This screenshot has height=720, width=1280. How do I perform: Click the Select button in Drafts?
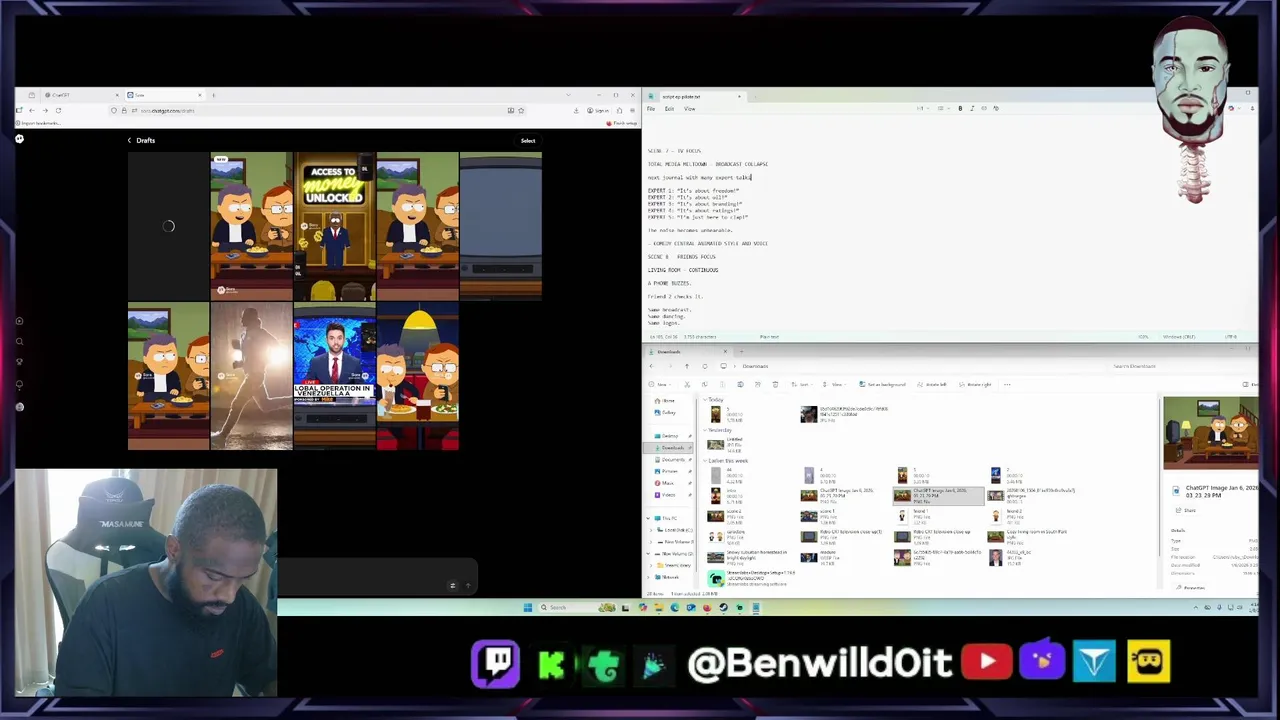[528, 141]
